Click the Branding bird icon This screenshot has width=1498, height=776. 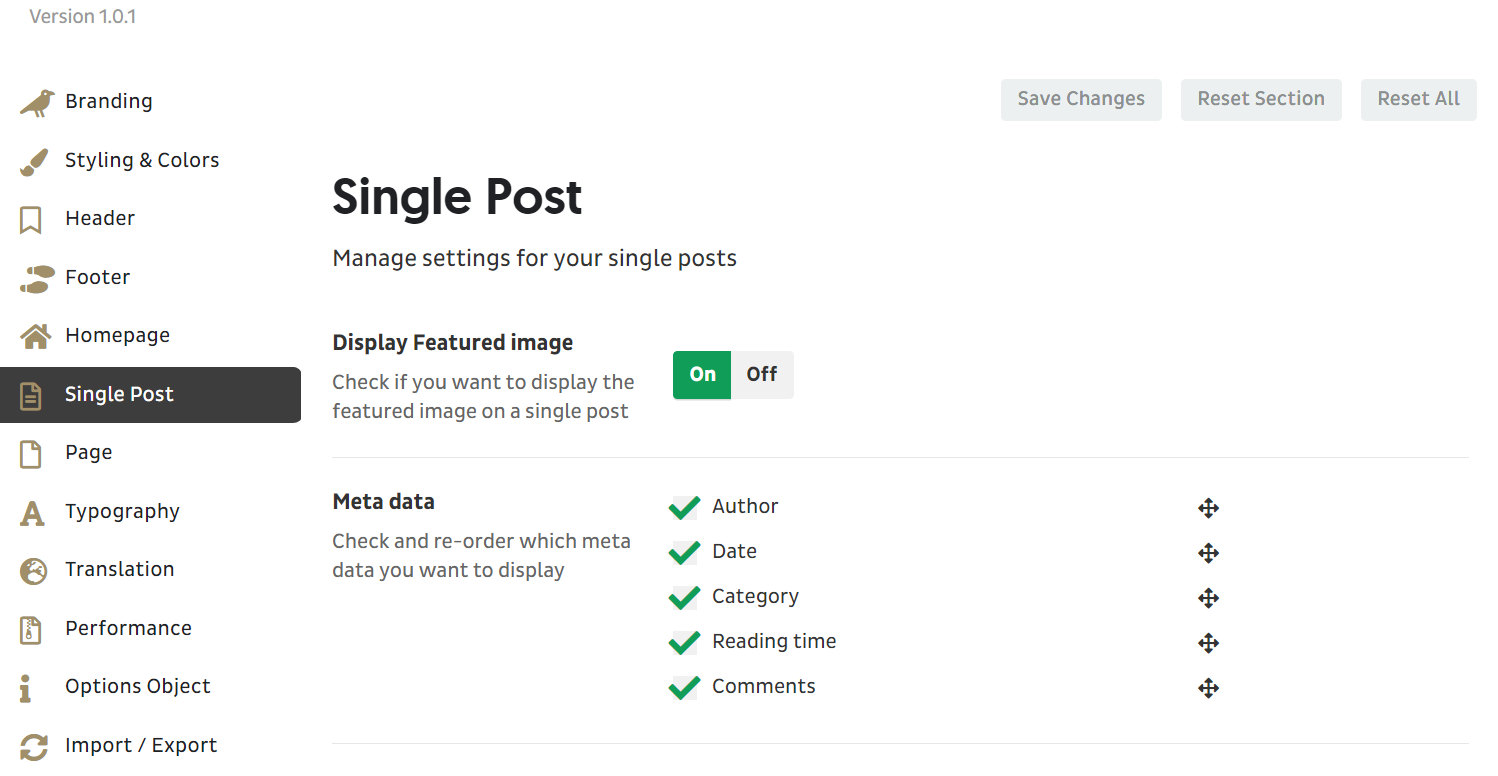click(x=36, y=102)
